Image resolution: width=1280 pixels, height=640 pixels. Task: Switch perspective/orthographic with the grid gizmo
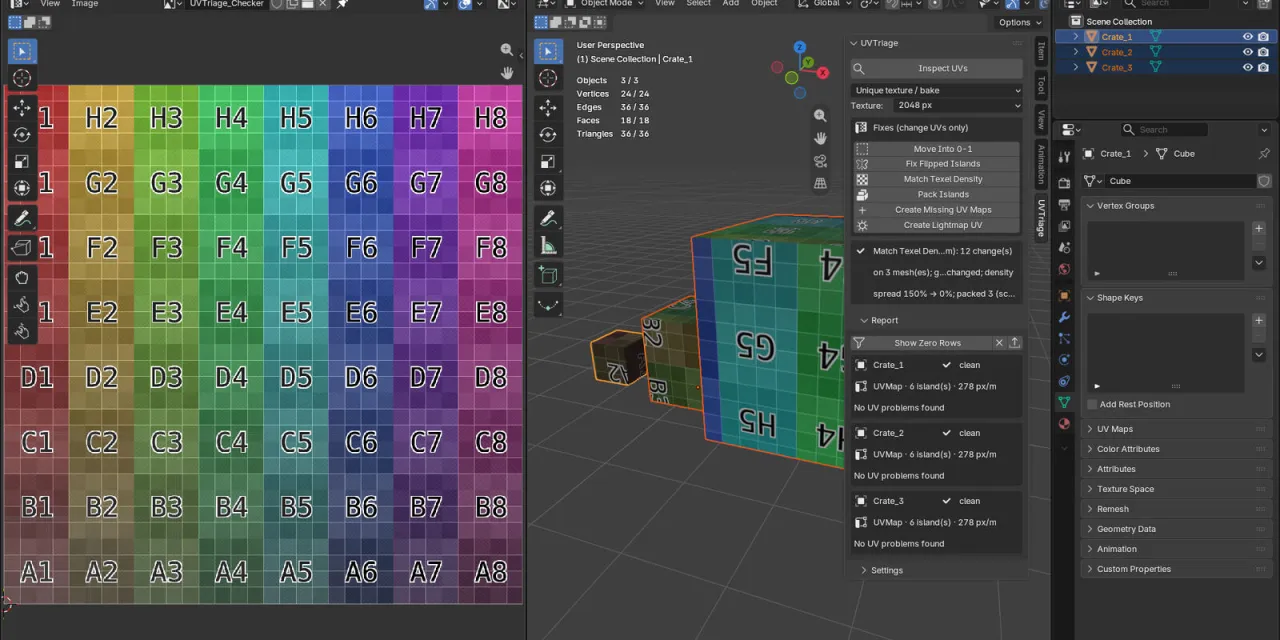pos(820,183)
